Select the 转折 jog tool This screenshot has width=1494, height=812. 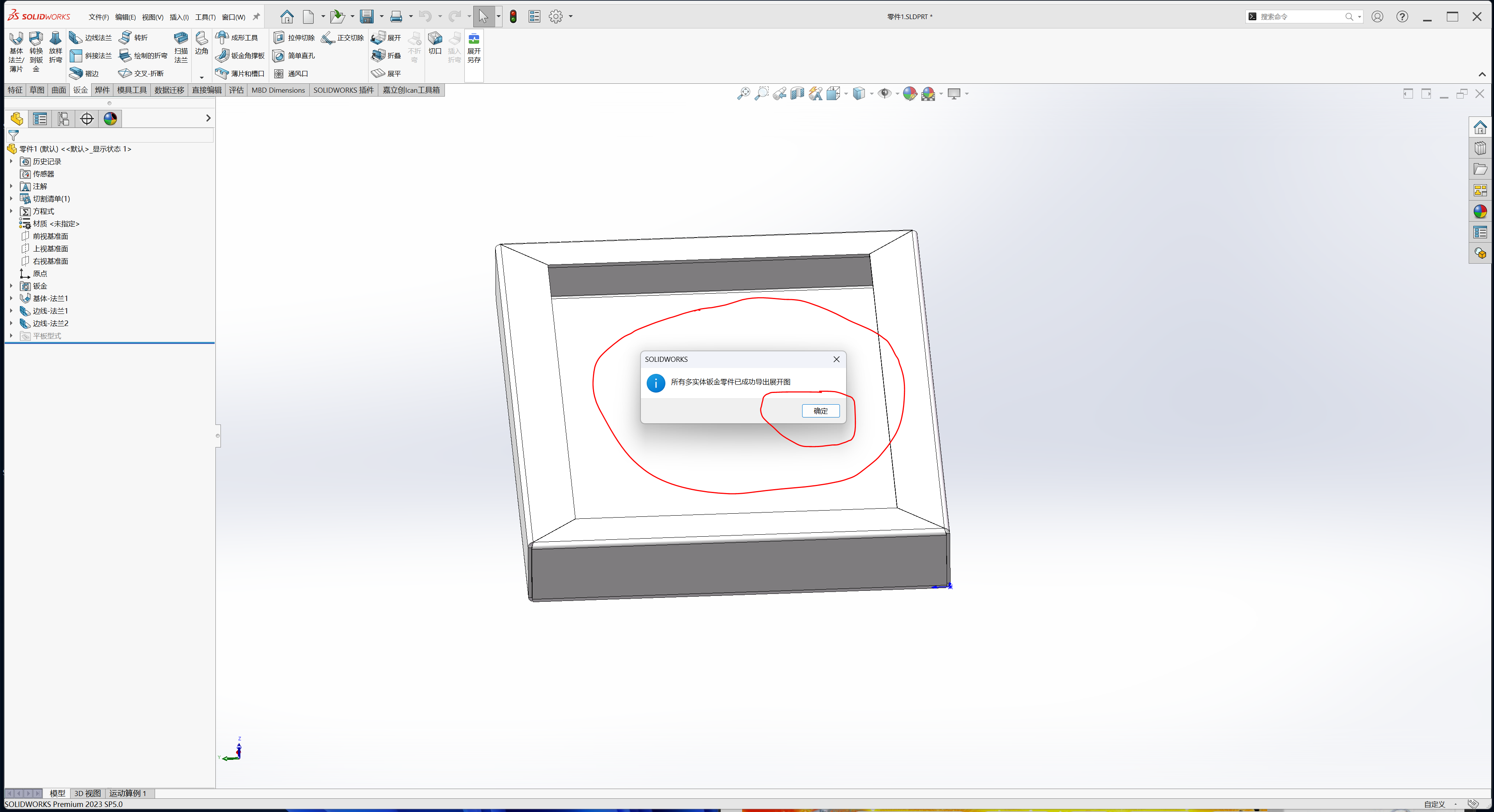133,38
